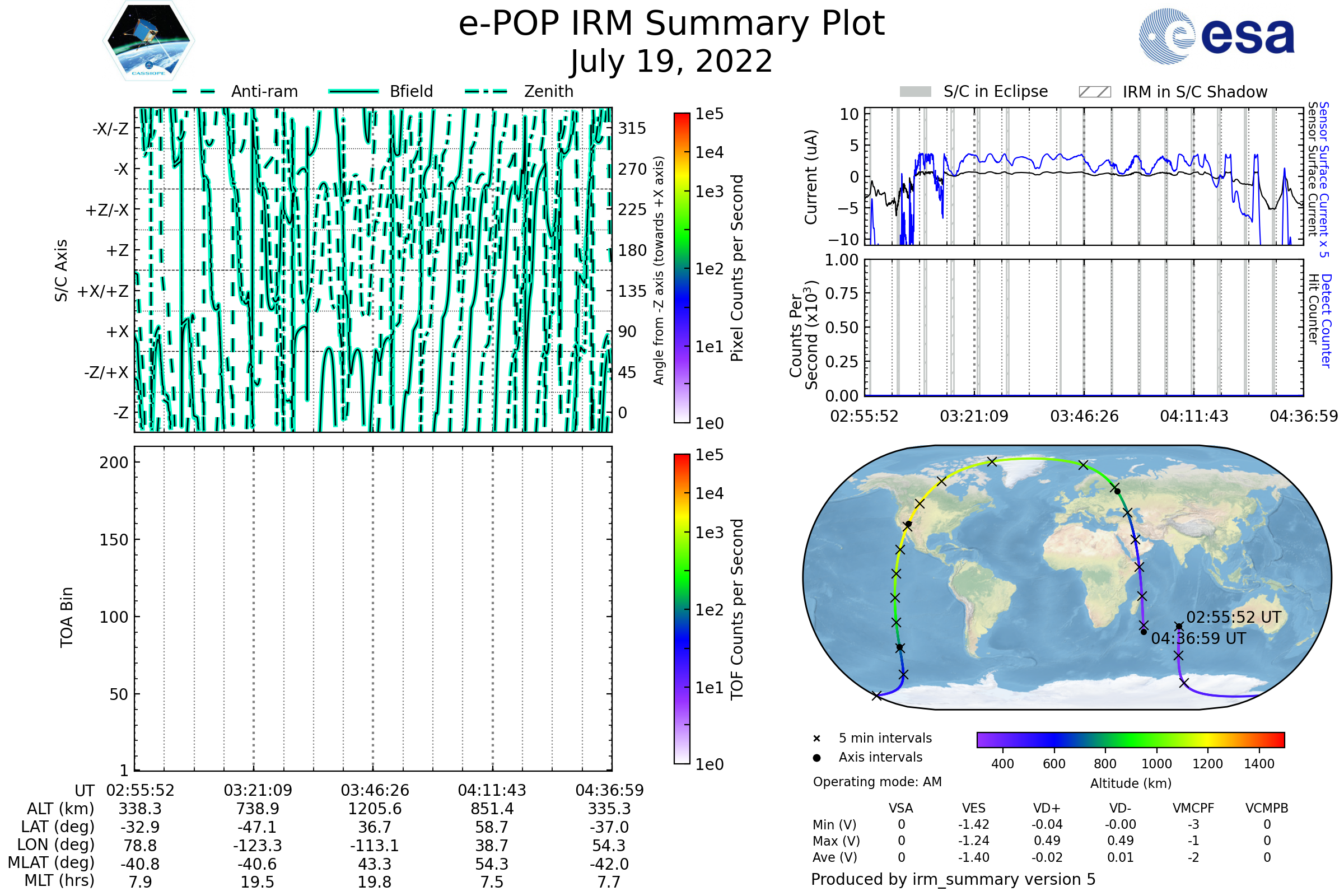Image resolution: width=1344 pixels, height=896 pixels.
Task: Click the Pixel Counts per Second color bar
Action: (682, 268)
